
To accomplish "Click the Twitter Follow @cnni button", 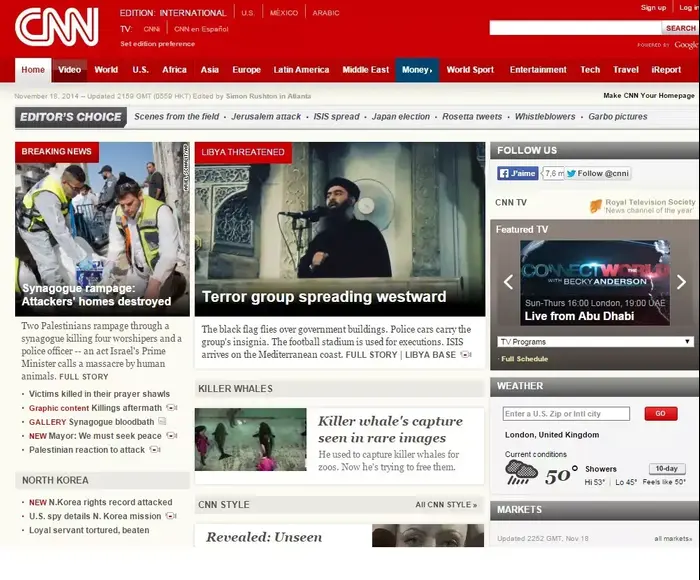I will [x=598, y=173].
